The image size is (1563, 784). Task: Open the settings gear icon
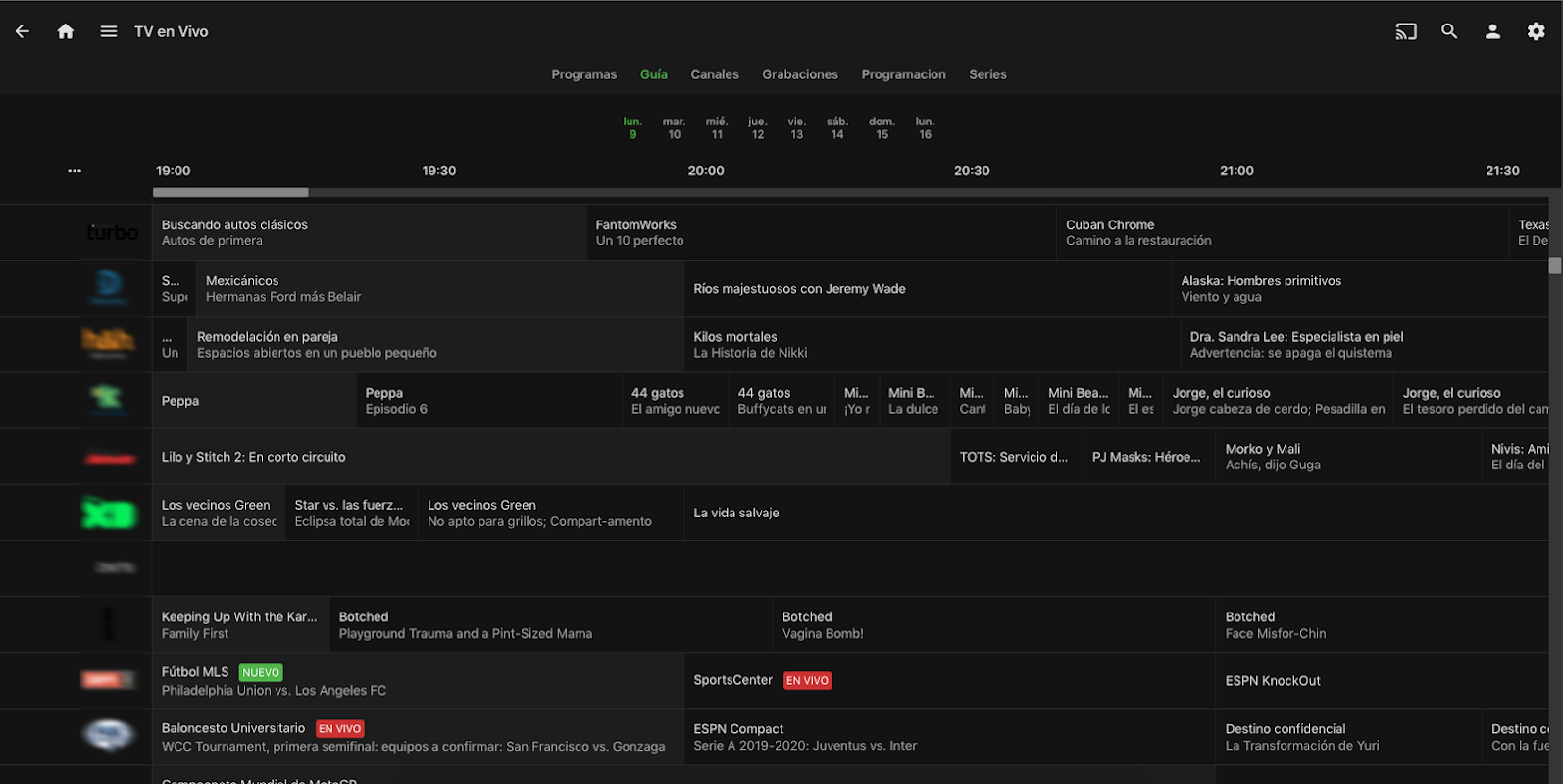point(1536,31)
